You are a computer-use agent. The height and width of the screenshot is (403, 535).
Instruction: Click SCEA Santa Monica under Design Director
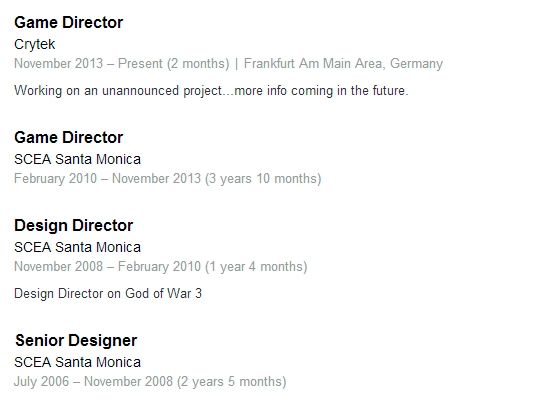click(x=77, y=247)
